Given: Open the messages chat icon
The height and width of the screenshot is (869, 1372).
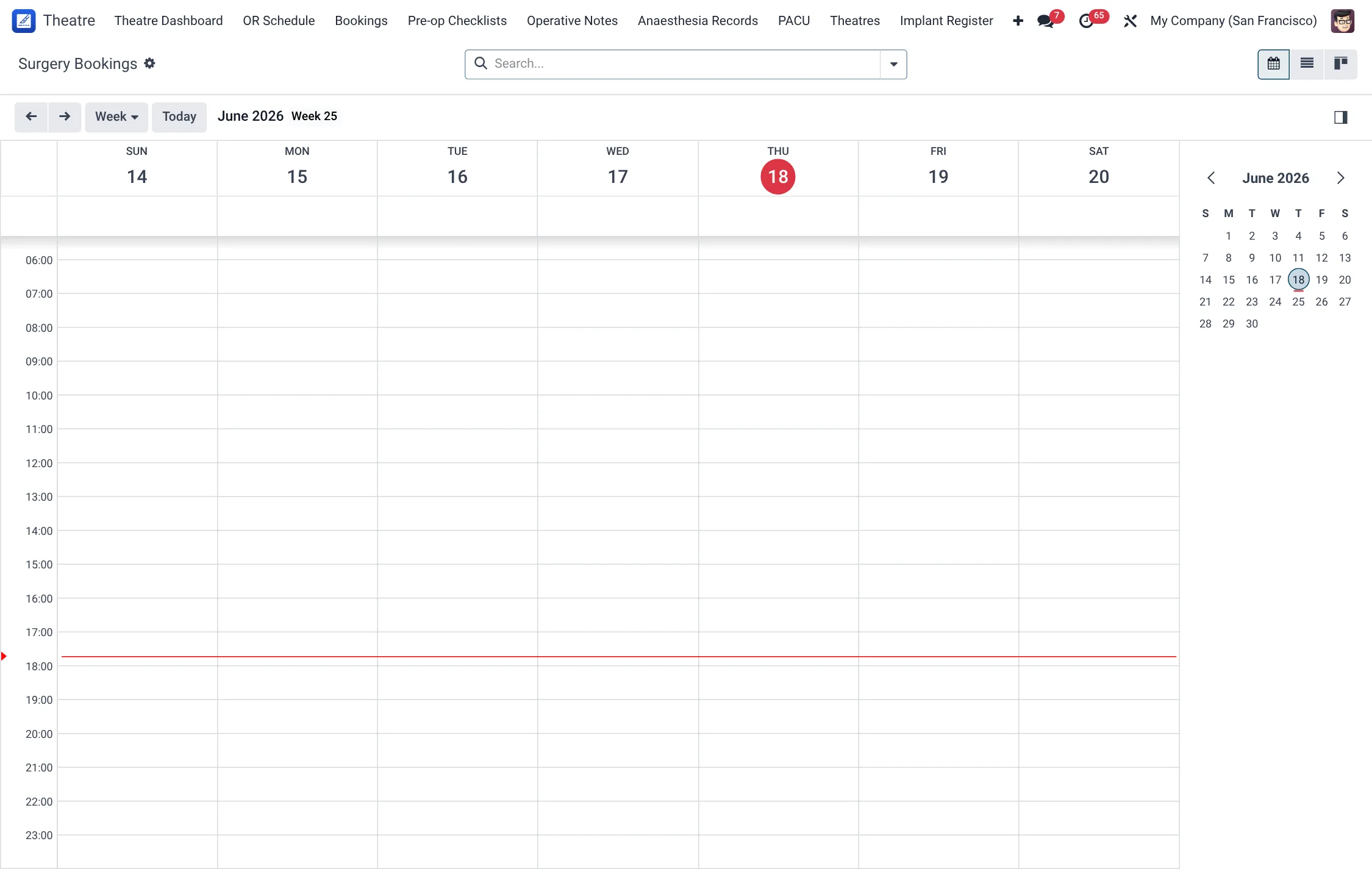Looking at the screenshot, I should (1046, 21).
